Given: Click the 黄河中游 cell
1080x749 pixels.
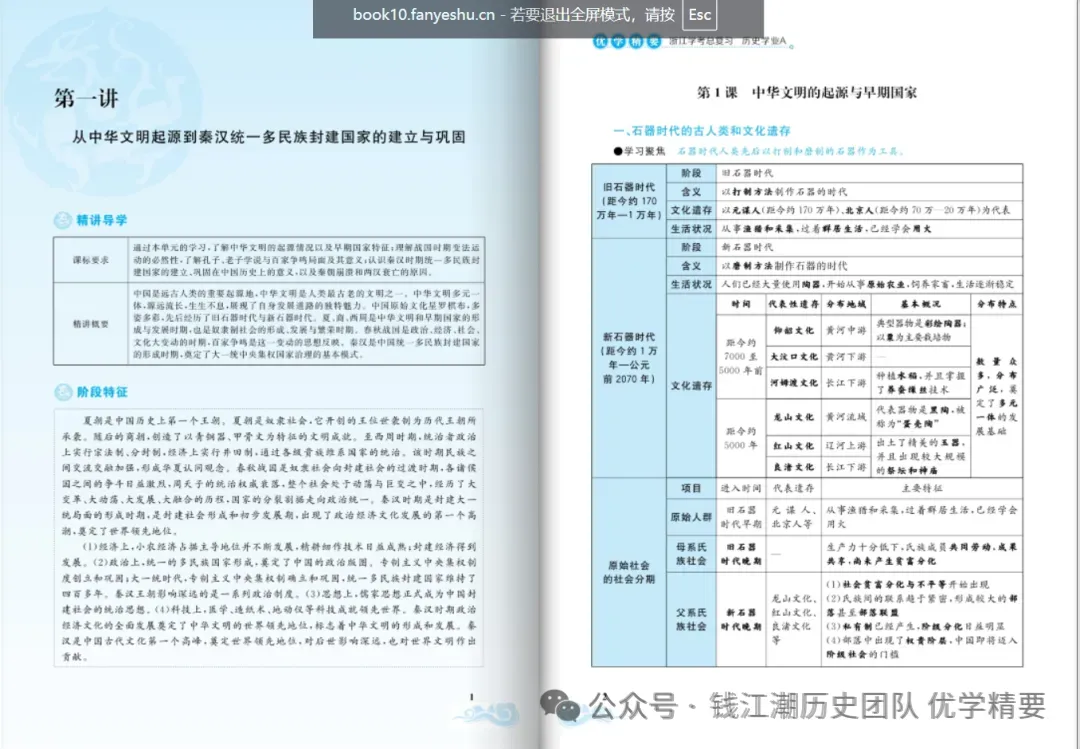Looking at the screenshot, I should [846, 330].
